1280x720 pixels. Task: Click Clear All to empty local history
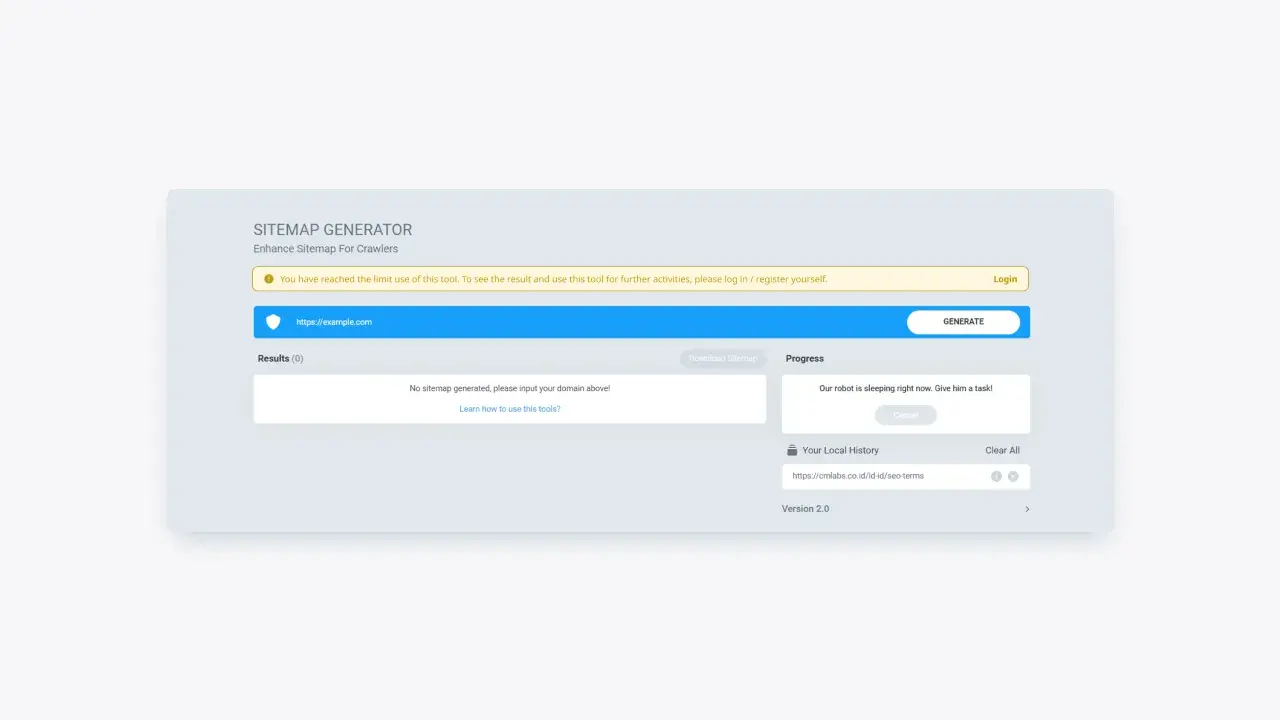tap(1002, 450)
